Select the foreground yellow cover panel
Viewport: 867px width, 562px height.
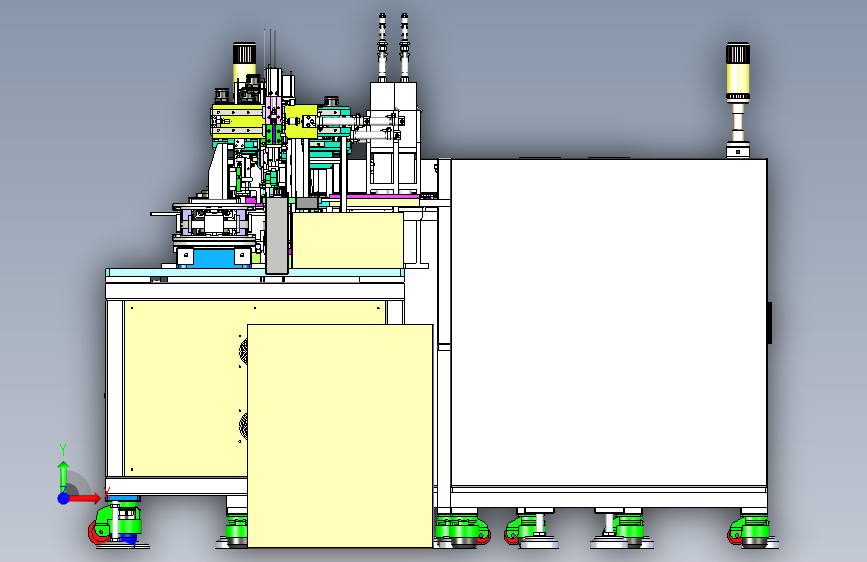coord(340,436)
